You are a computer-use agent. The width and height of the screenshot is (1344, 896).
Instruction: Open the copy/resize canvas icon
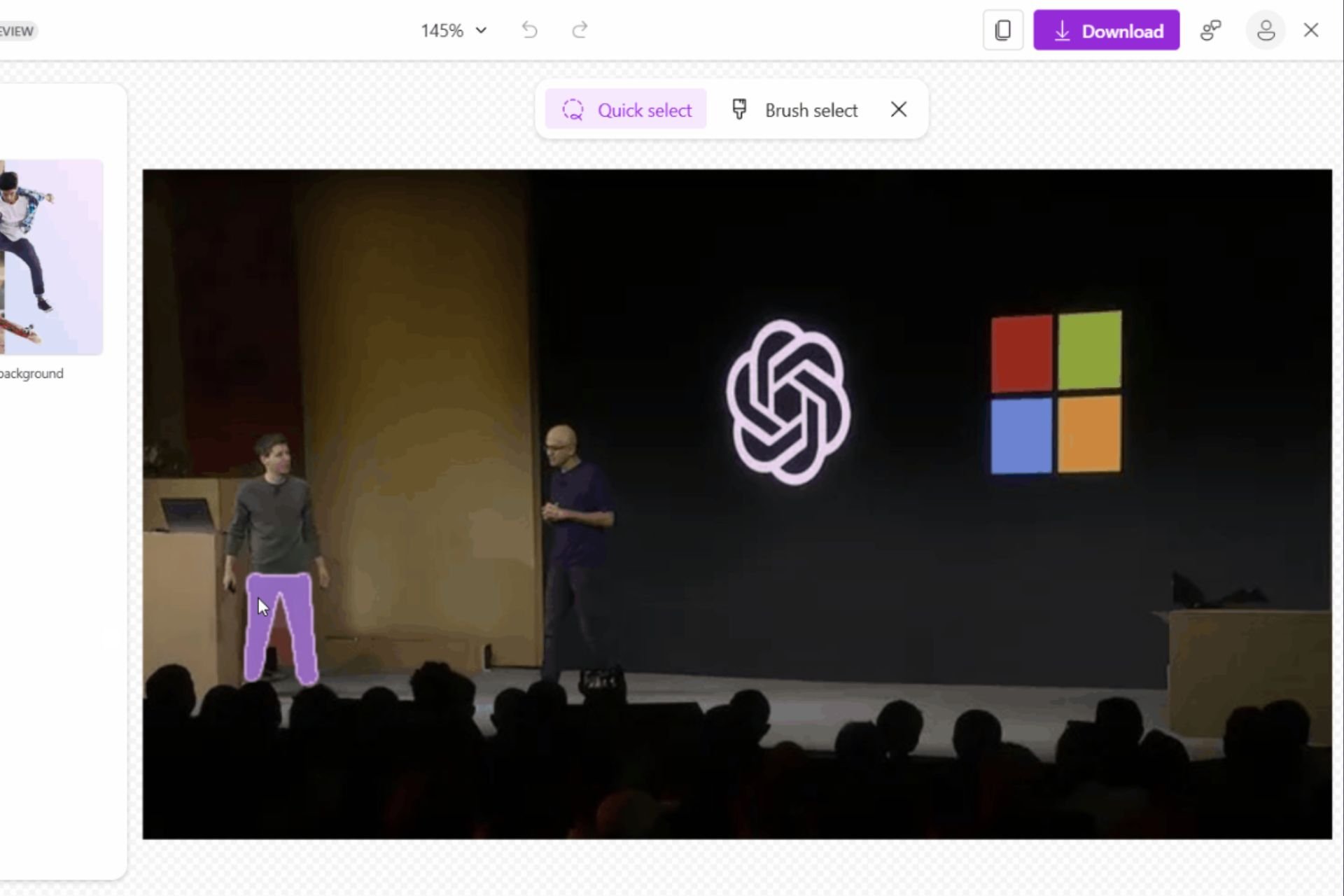pos(1003,30)
